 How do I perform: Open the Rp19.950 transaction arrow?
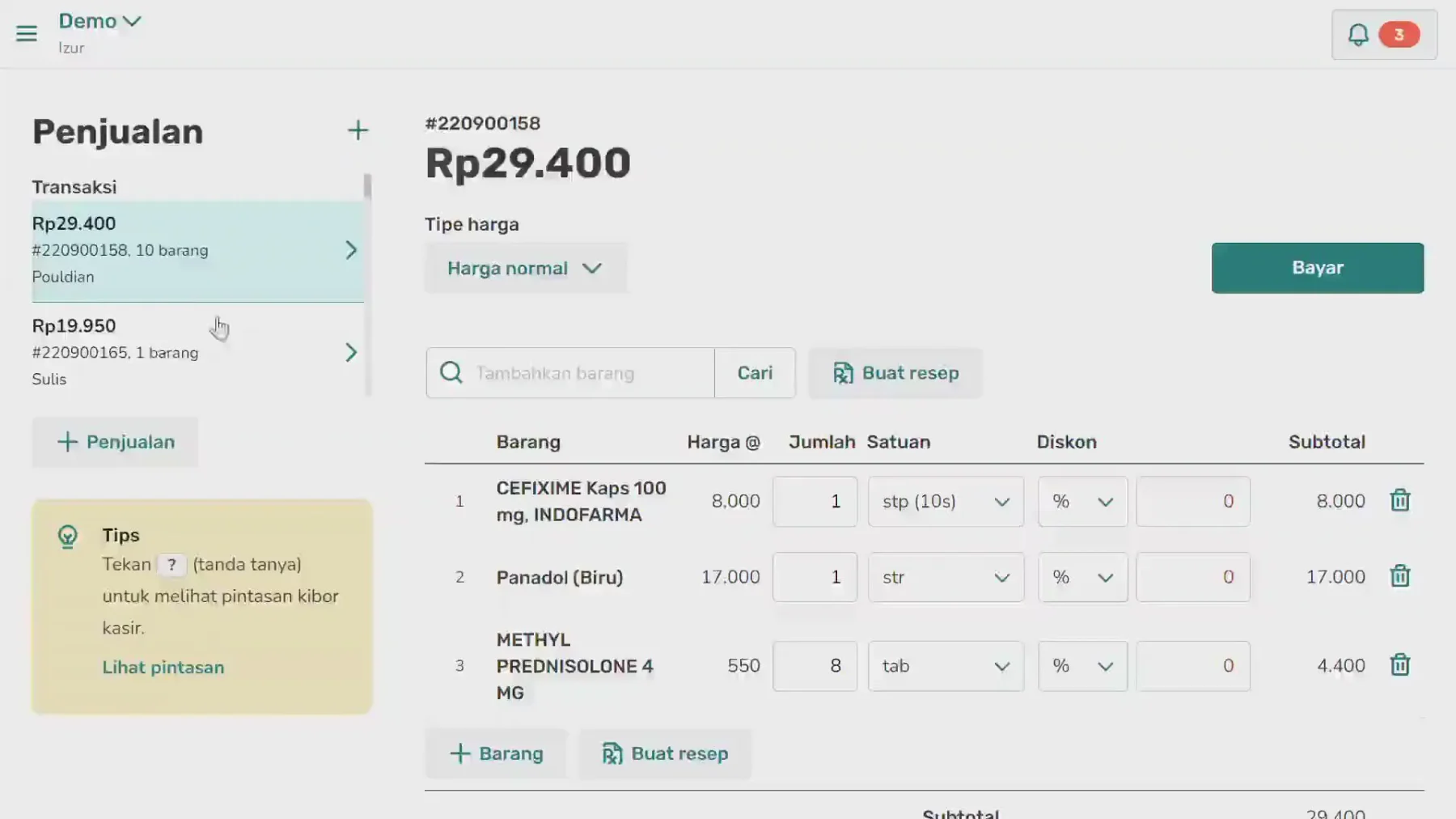351,352
